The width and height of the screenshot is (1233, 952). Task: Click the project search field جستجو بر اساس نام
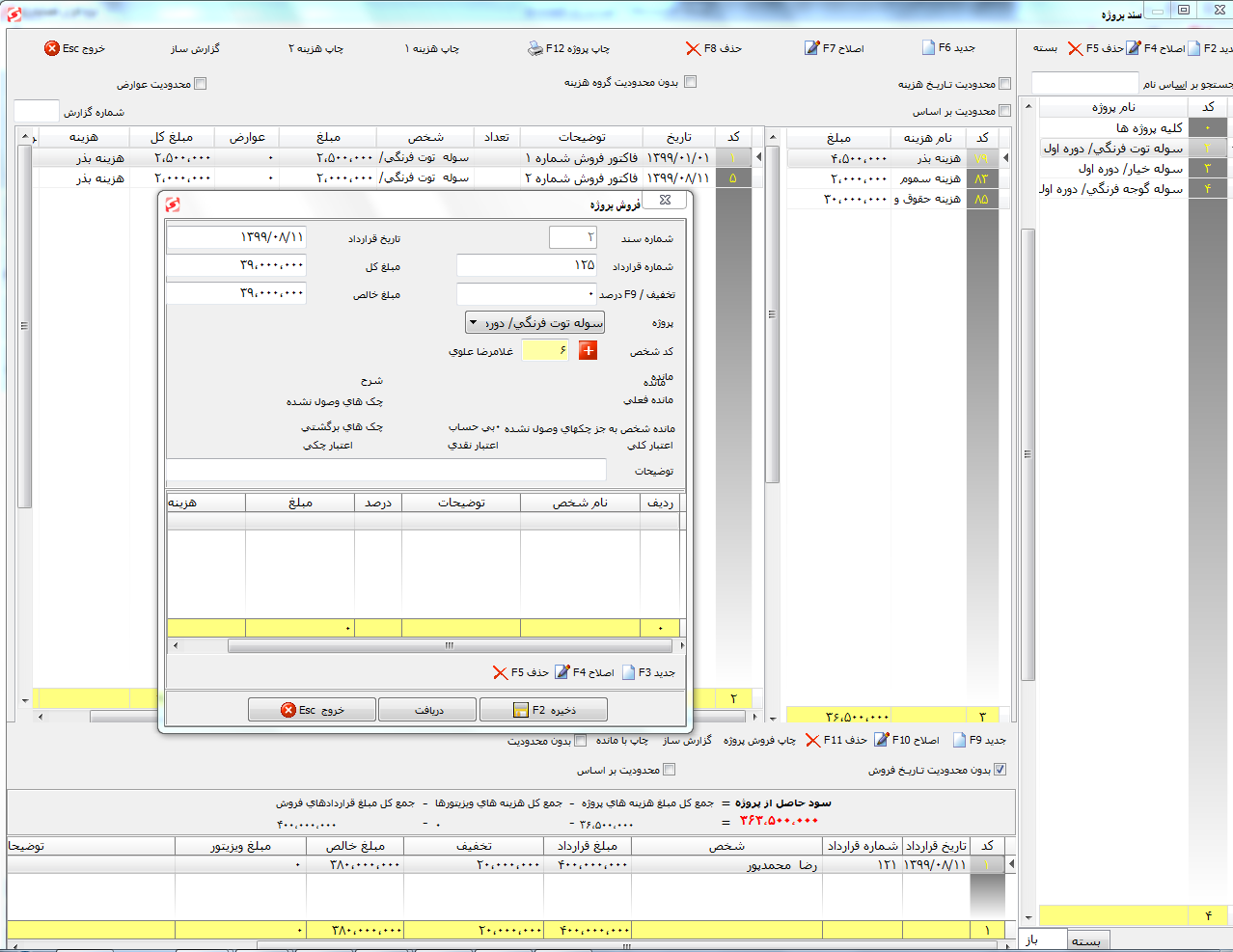click(1085, 83)
